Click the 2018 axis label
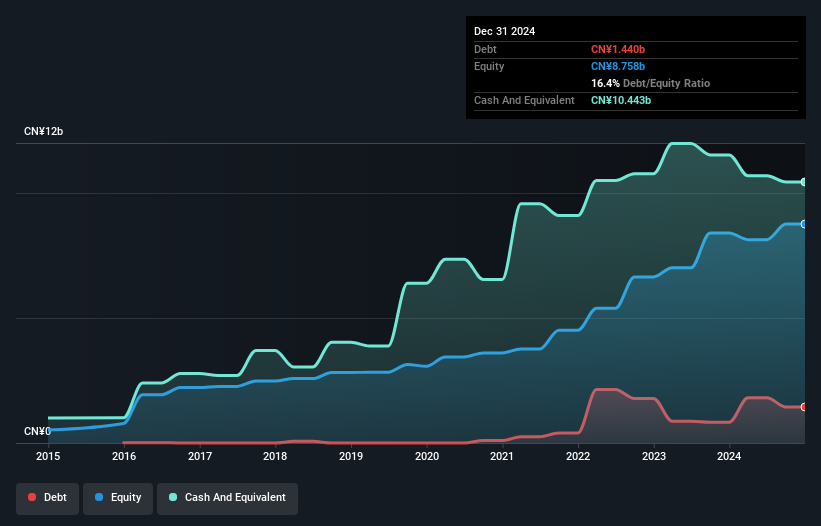This screenshot has height=526, width=821. coord(275,456)
